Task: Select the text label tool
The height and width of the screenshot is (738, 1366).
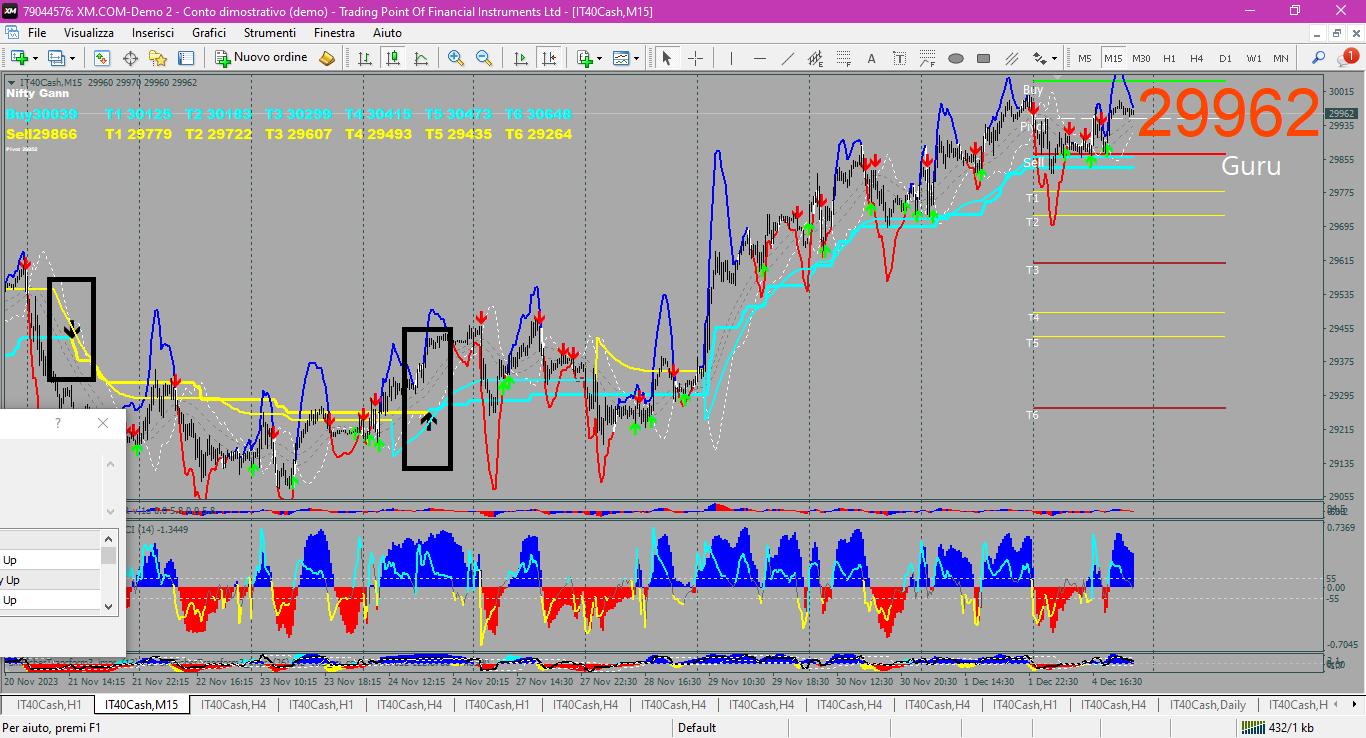Action: (x=899, y=58)
